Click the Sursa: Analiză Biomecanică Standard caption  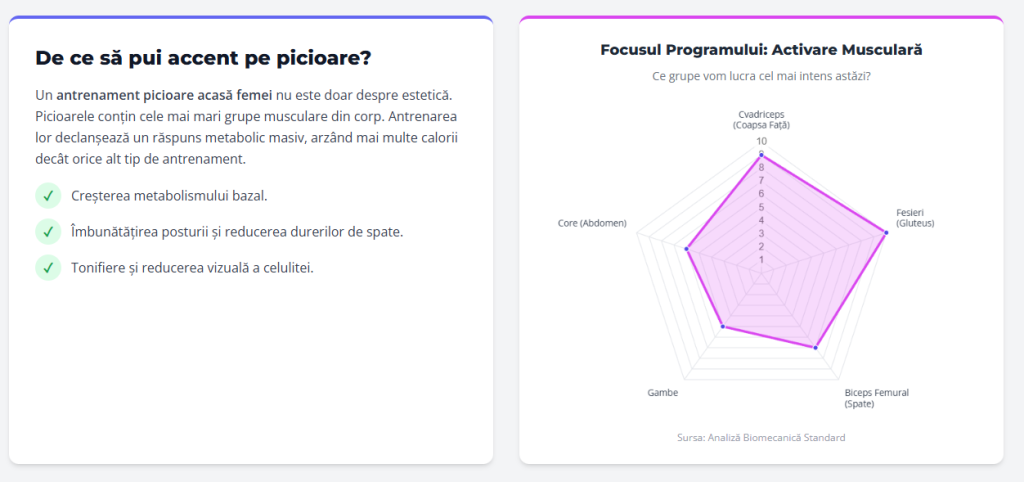coord(761,437)
